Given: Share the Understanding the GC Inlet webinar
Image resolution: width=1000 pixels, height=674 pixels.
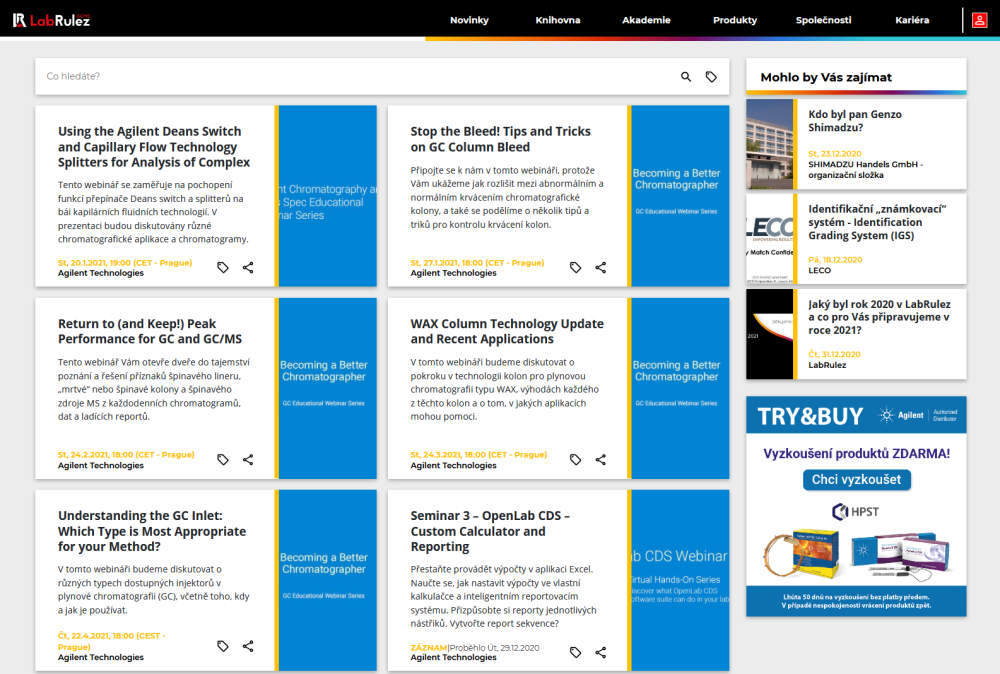Looking at the screenshot, I should (x=248, y=647).
